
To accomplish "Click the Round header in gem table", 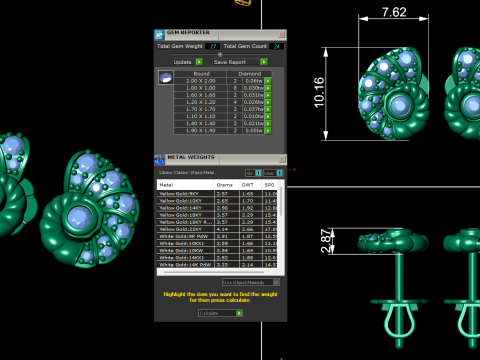I will [201, 74].
